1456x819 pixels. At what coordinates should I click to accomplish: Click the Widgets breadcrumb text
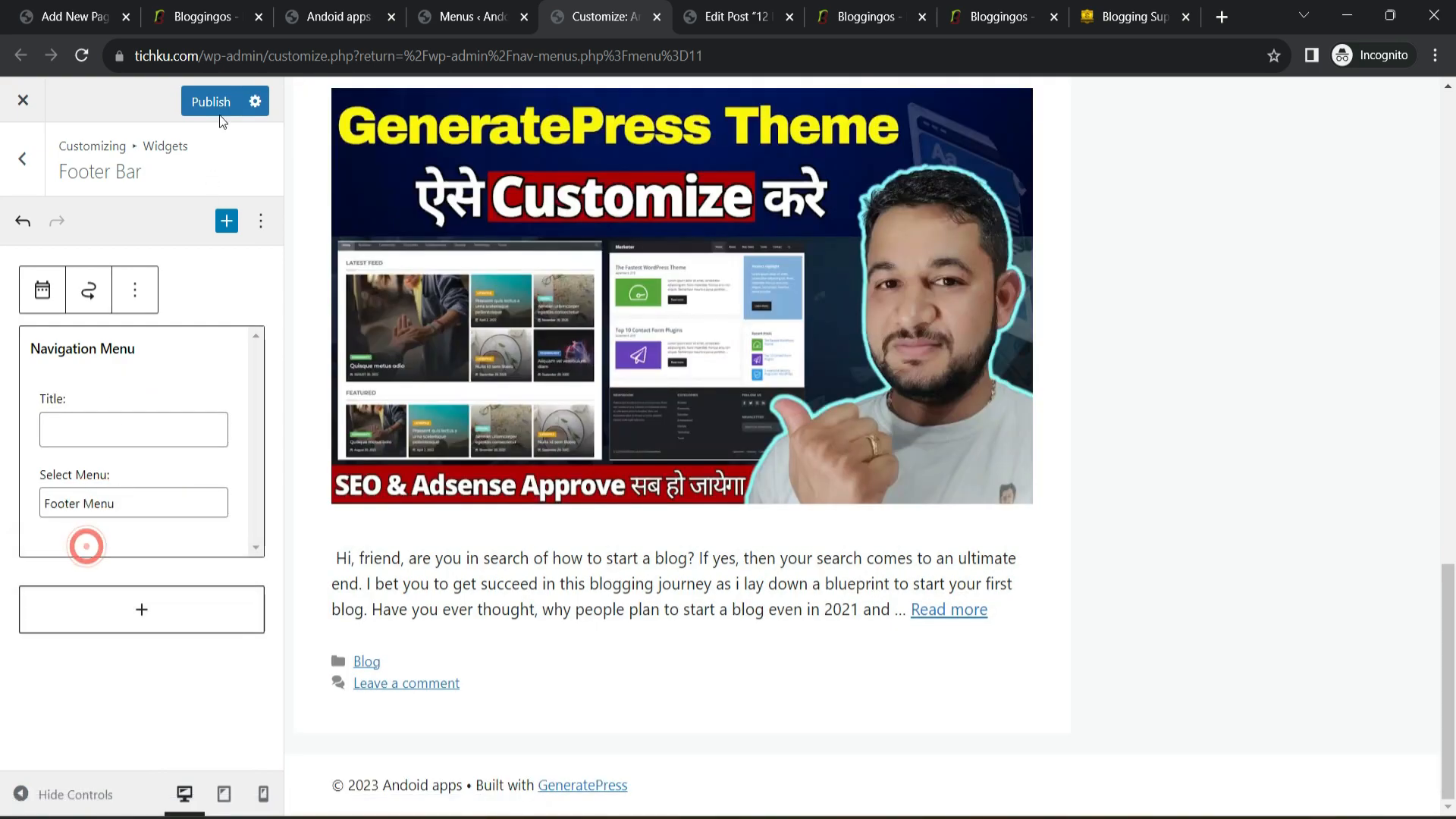pyautogui.click(x=165, y=146)
